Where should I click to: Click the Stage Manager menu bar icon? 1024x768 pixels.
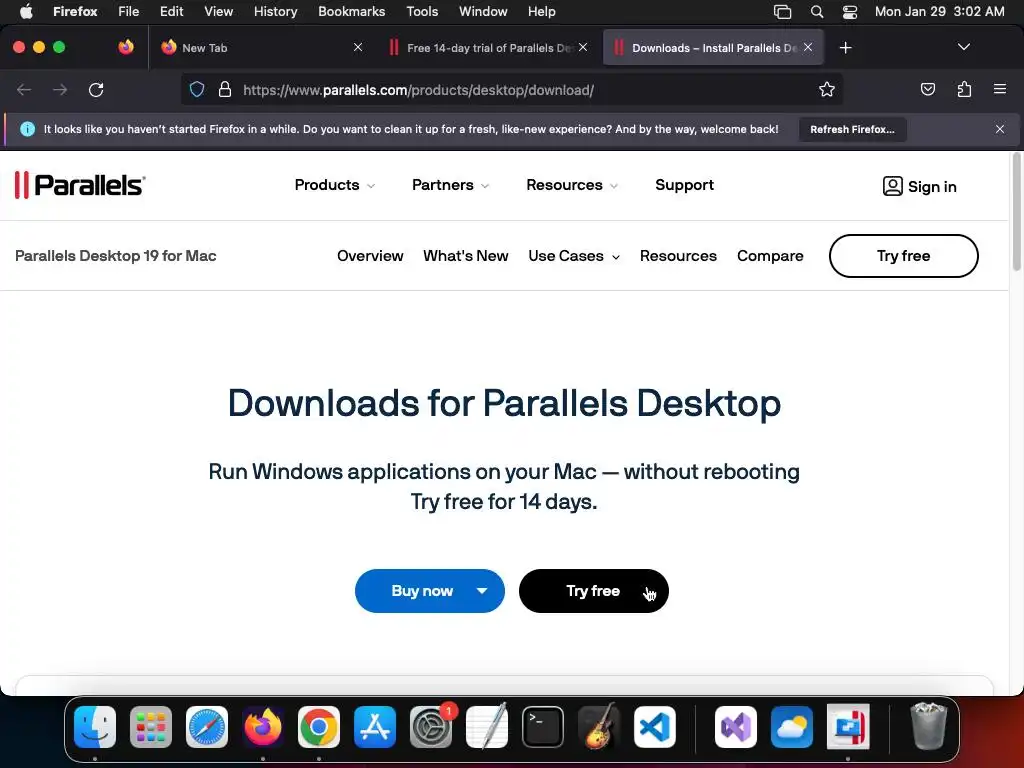point(782,12)
